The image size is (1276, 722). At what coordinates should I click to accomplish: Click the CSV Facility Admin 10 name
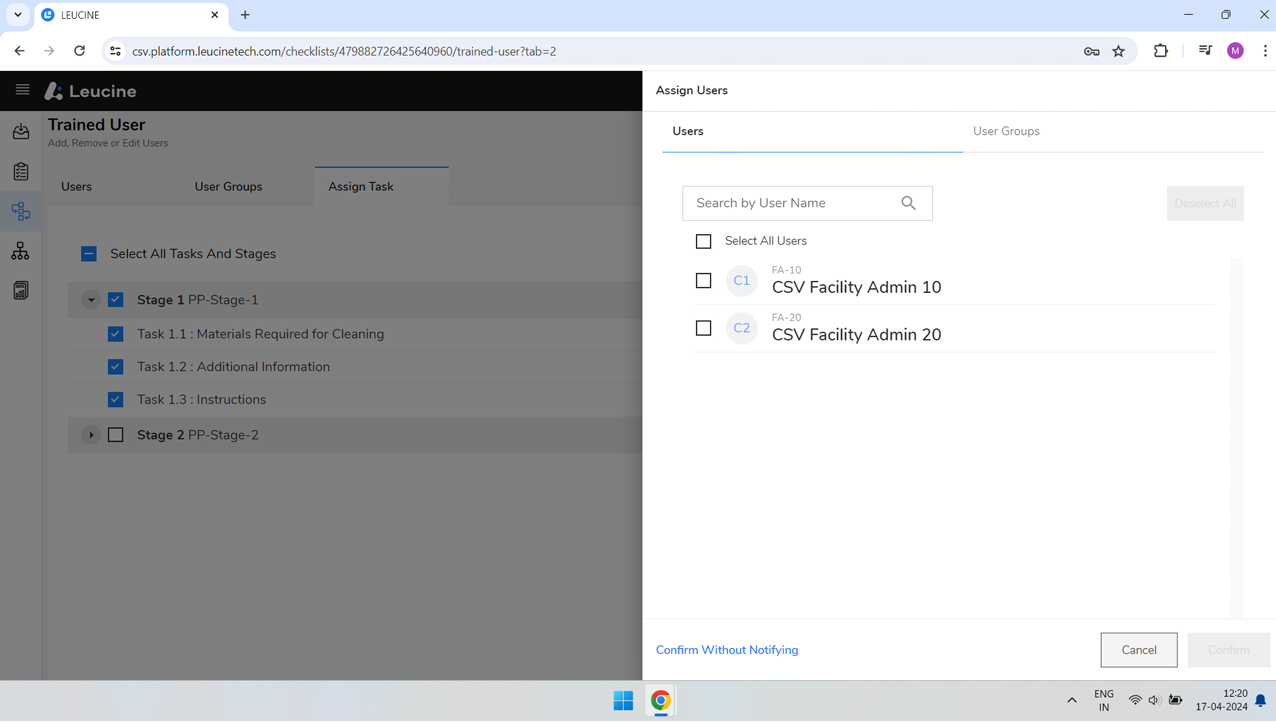(x=856, y=288)
